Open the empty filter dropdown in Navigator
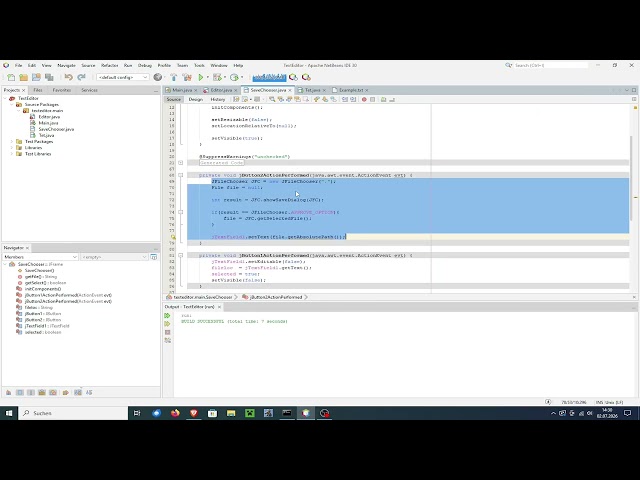640x480 pixels. click(114, 257)
